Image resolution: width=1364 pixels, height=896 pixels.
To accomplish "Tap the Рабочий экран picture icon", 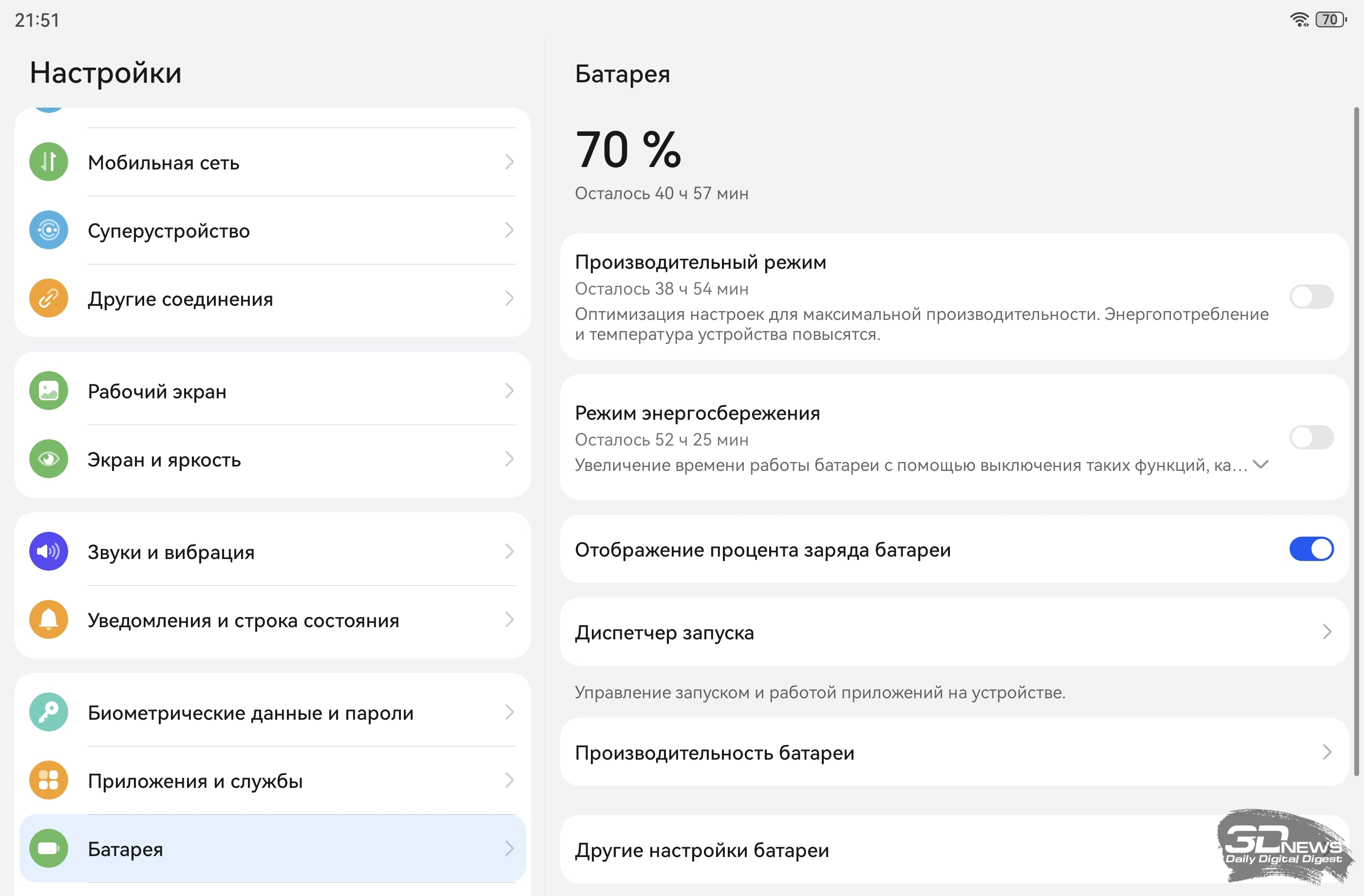I will tap(49, 392).
